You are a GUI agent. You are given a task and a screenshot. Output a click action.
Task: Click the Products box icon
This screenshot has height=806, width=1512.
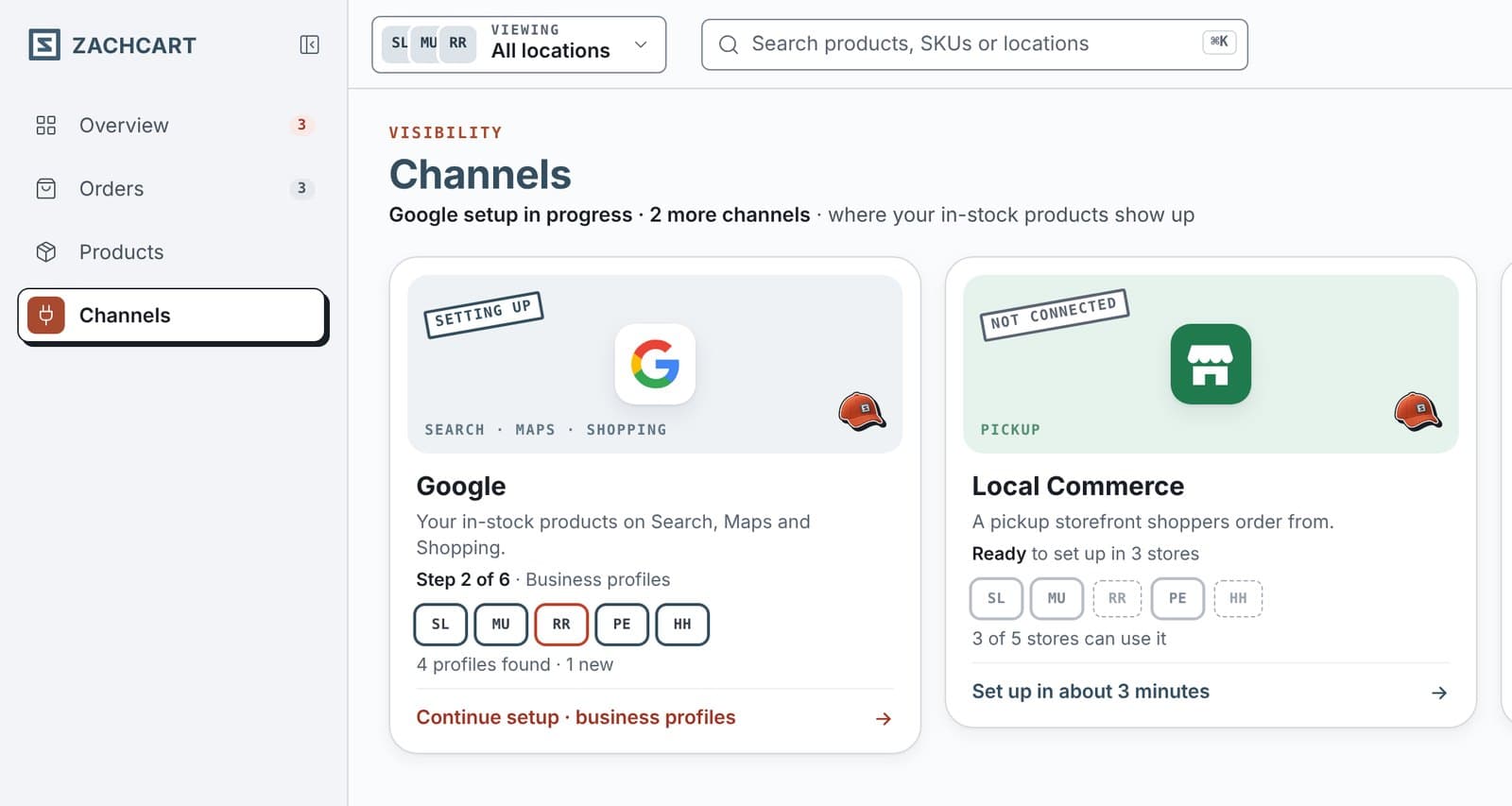click(45, 251)
